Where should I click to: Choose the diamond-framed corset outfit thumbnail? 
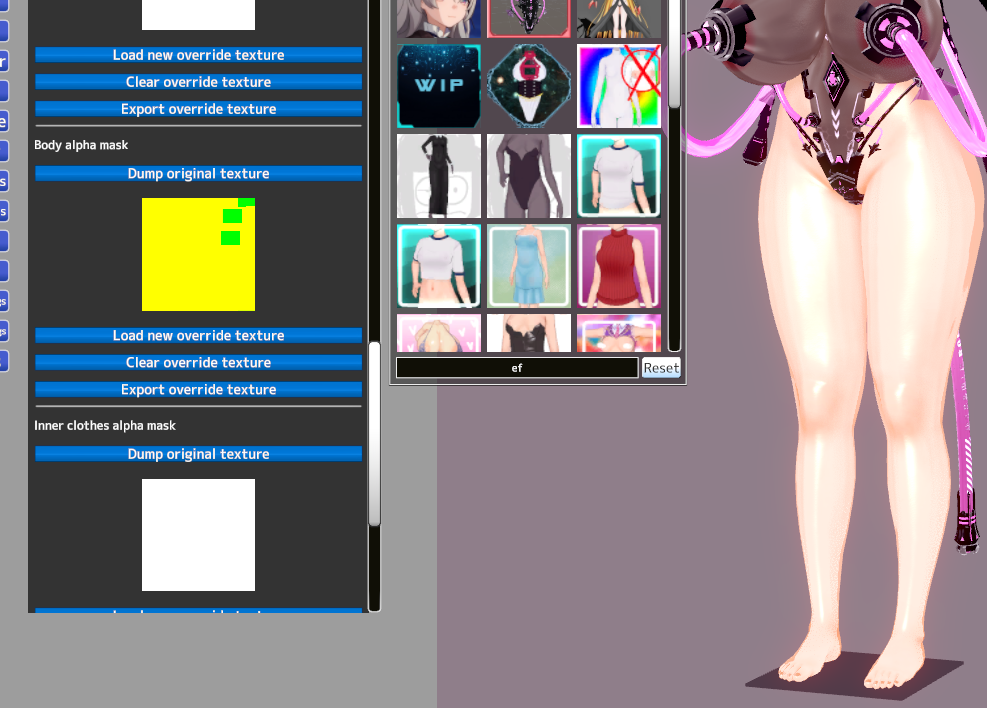click(529, 86)
